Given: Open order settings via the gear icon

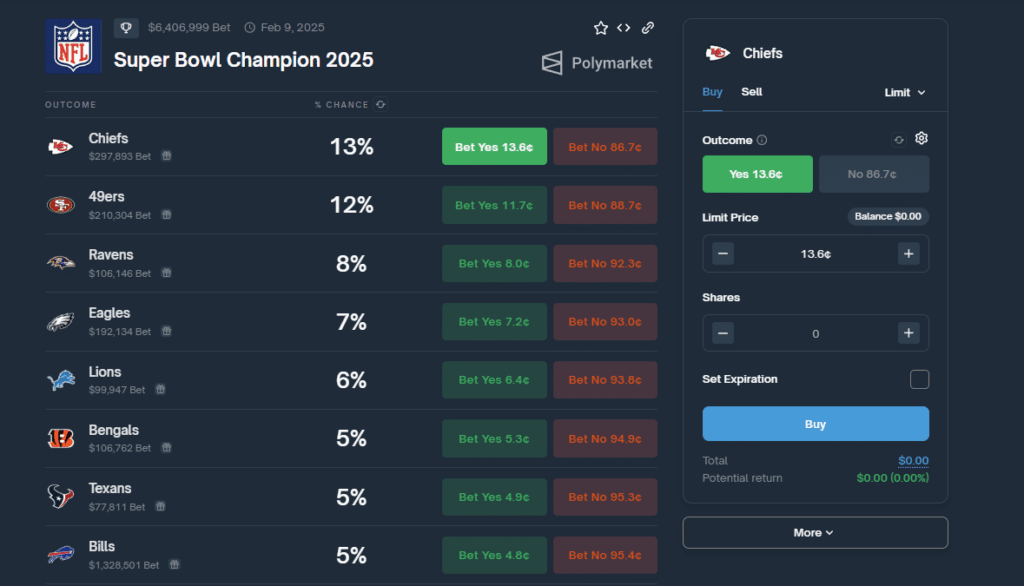Looking at the screenshot, I should coord(921,139).
